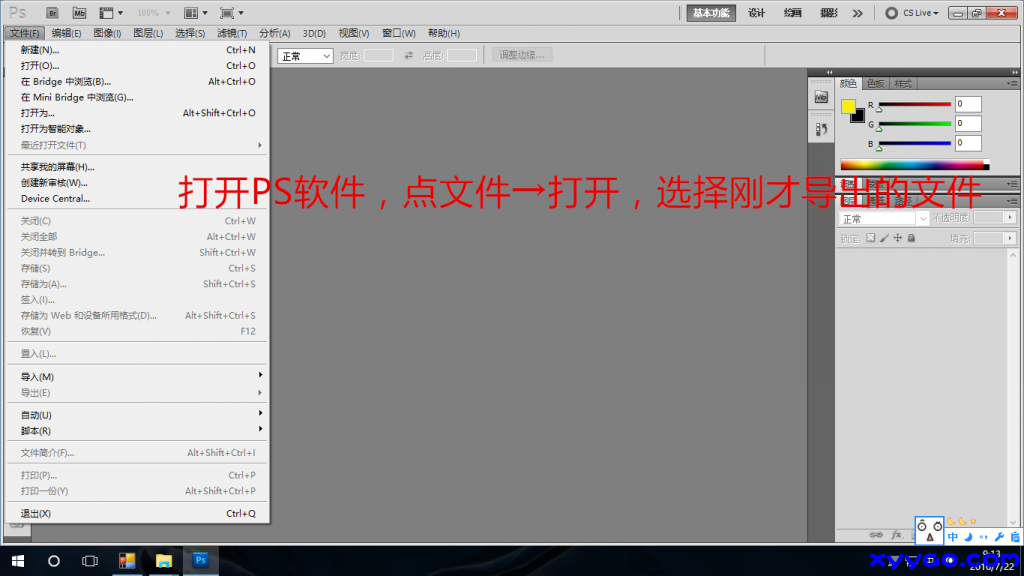Open the collapsed Mini Bridge panel icon
1024x576 pixels.
(821, 97)
